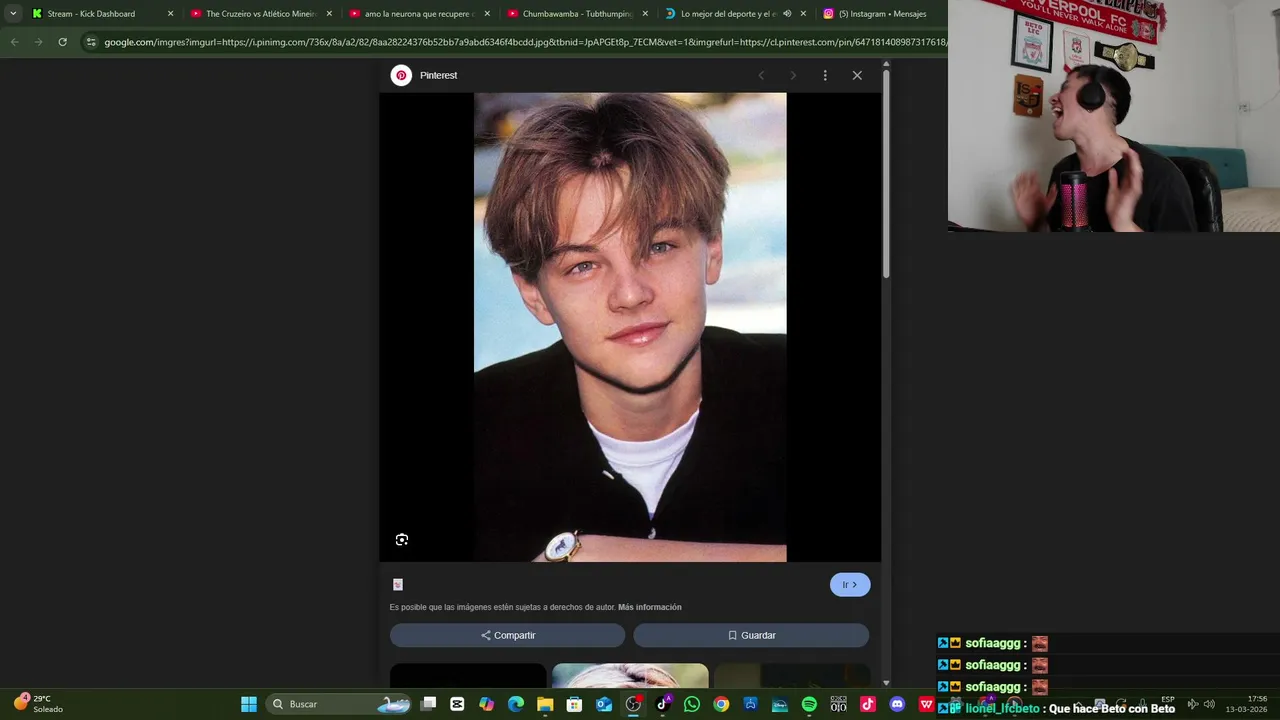Image resolution: width=1280 pixels, height=720 pixels.
Task: Open OBS Studio from the taskbar
Action: coord(633,704)
